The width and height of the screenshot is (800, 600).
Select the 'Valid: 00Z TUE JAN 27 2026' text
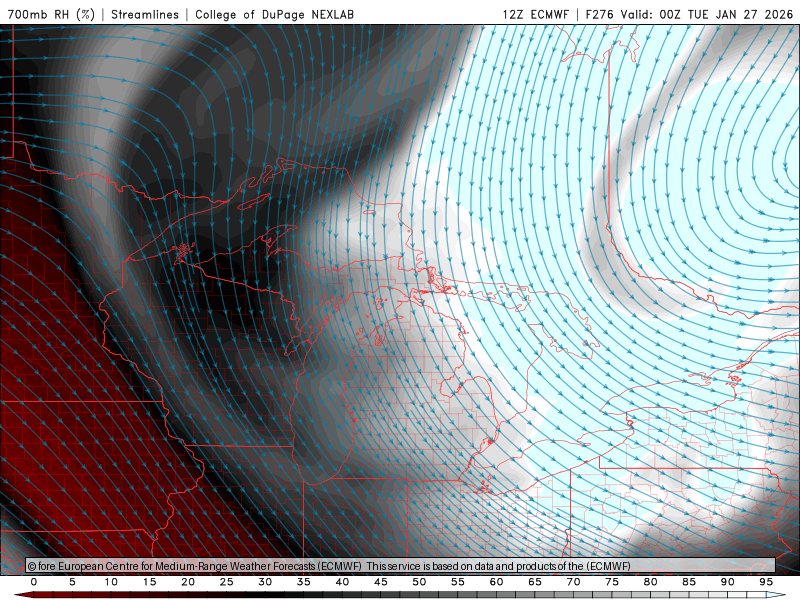click(707, 14)
